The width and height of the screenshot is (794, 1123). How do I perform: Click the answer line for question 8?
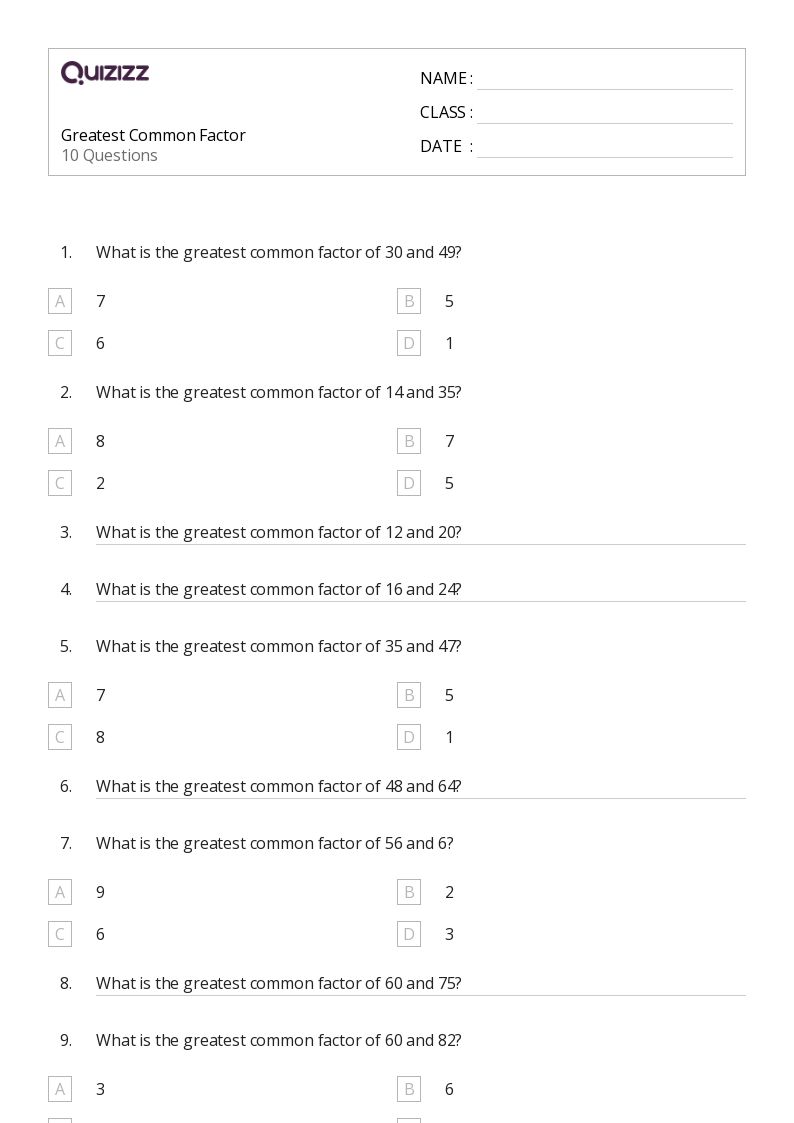point(421,995)
